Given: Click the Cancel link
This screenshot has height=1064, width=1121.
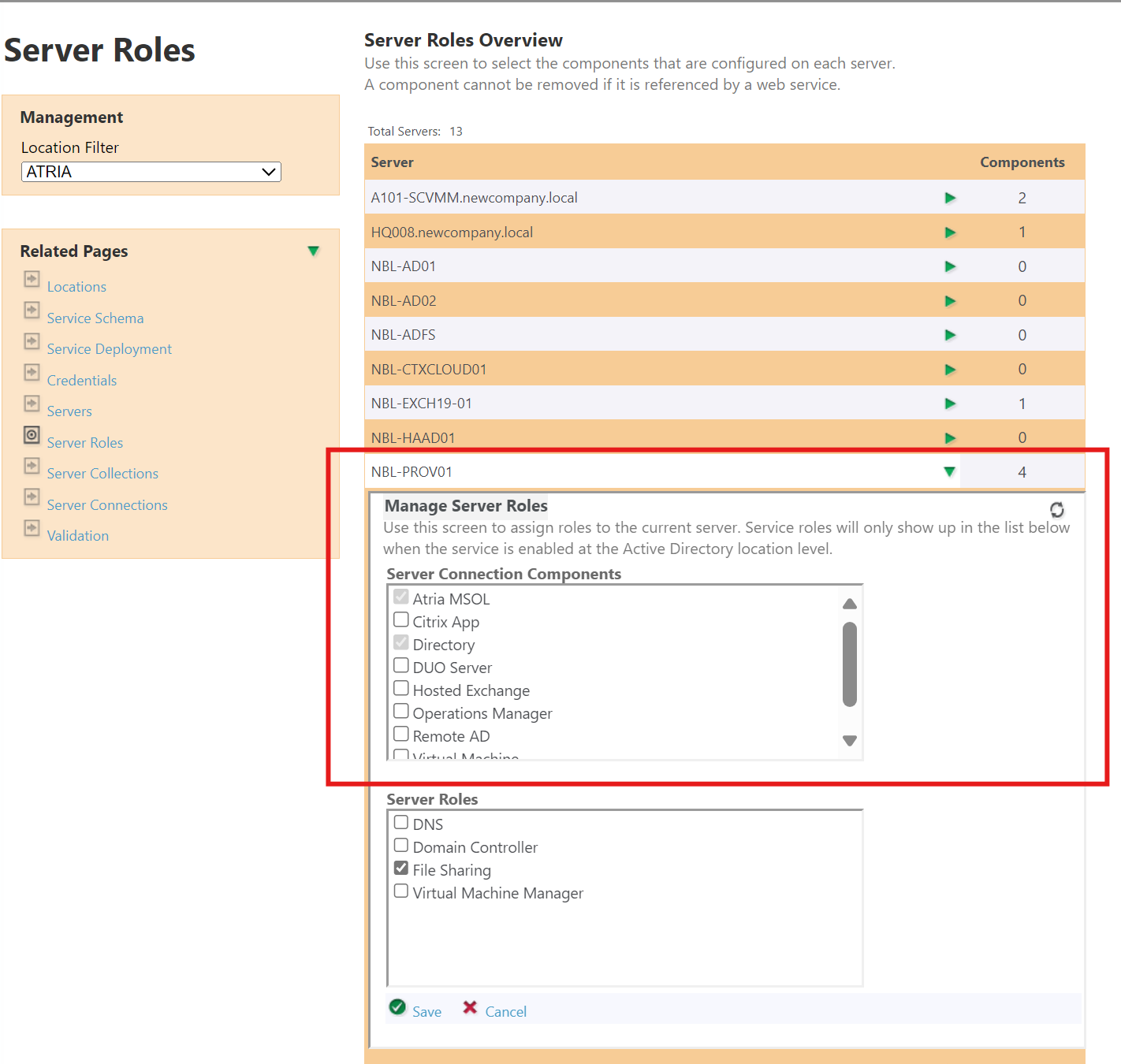Looking at the screenshot, I should [x=505, y=1011].
